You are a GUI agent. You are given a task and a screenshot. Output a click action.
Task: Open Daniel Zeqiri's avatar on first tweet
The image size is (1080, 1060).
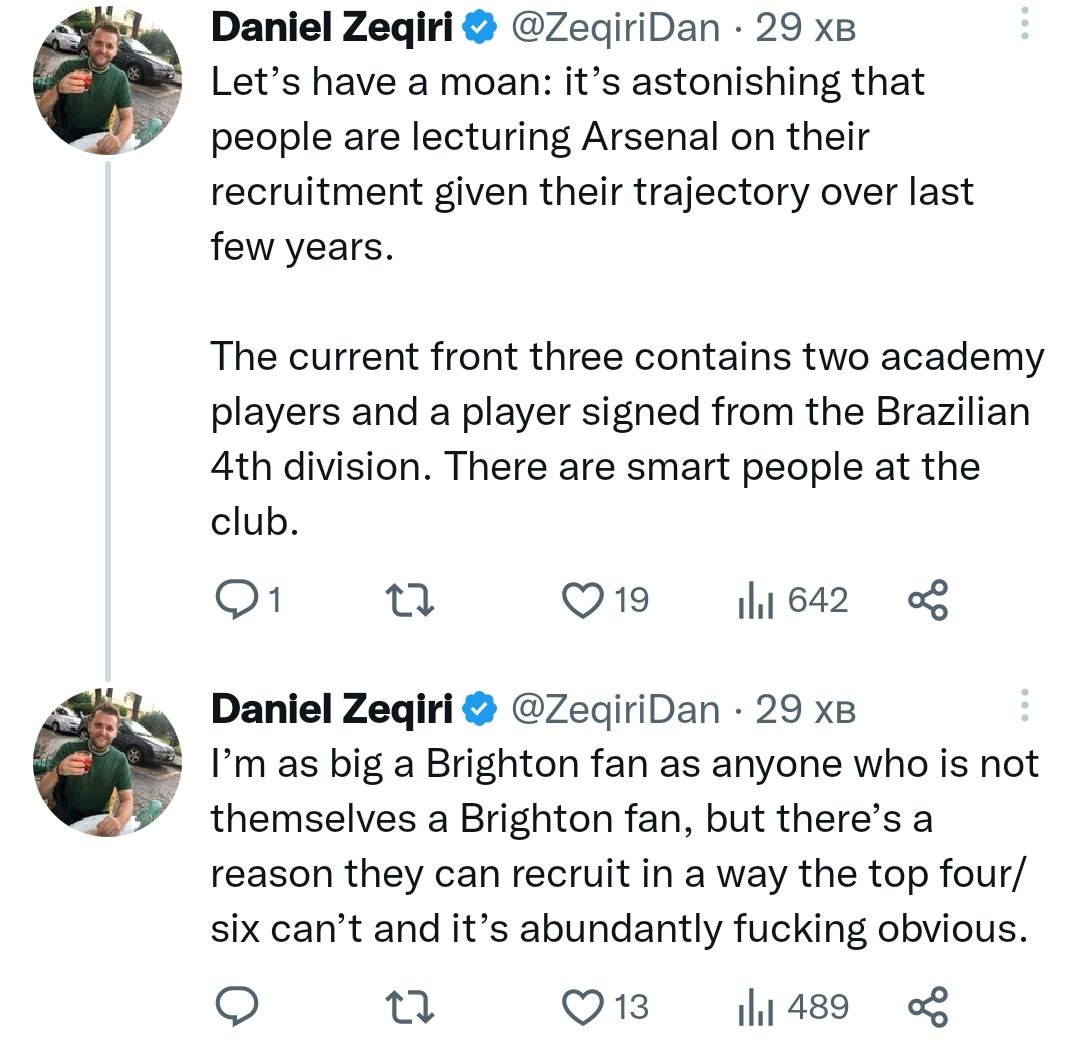tap(105, 84)
